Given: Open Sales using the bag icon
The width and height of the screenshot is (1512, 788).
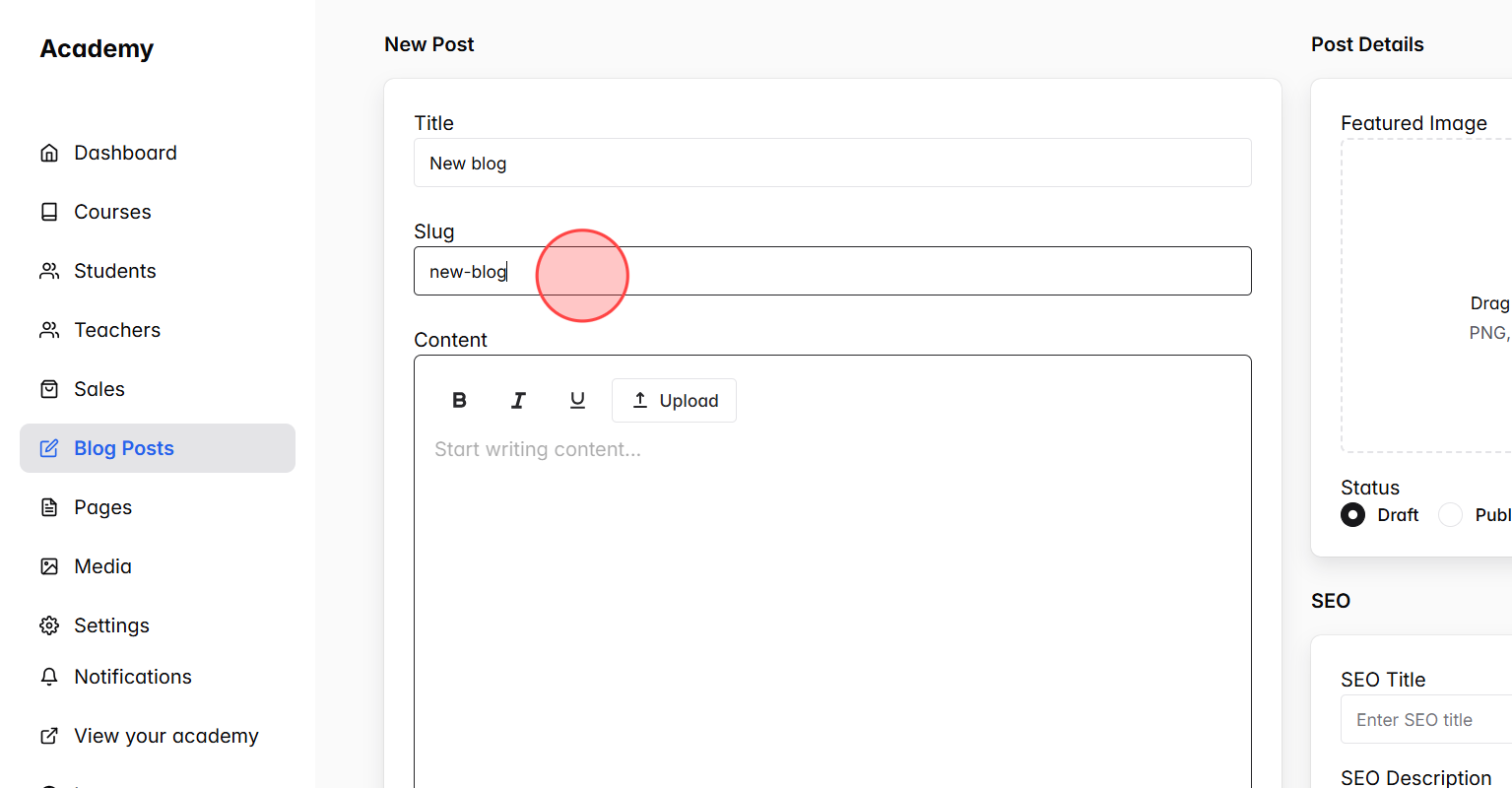Looking at the screenshot, I should 49,388.
